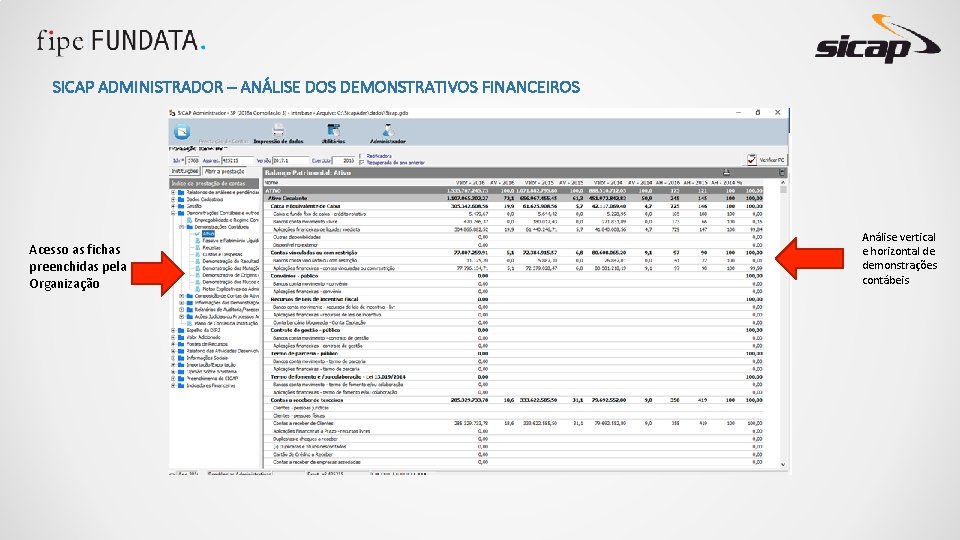
Task: Click the Indicadores Financeiros folder icon
Action: [x=181, y=386]
